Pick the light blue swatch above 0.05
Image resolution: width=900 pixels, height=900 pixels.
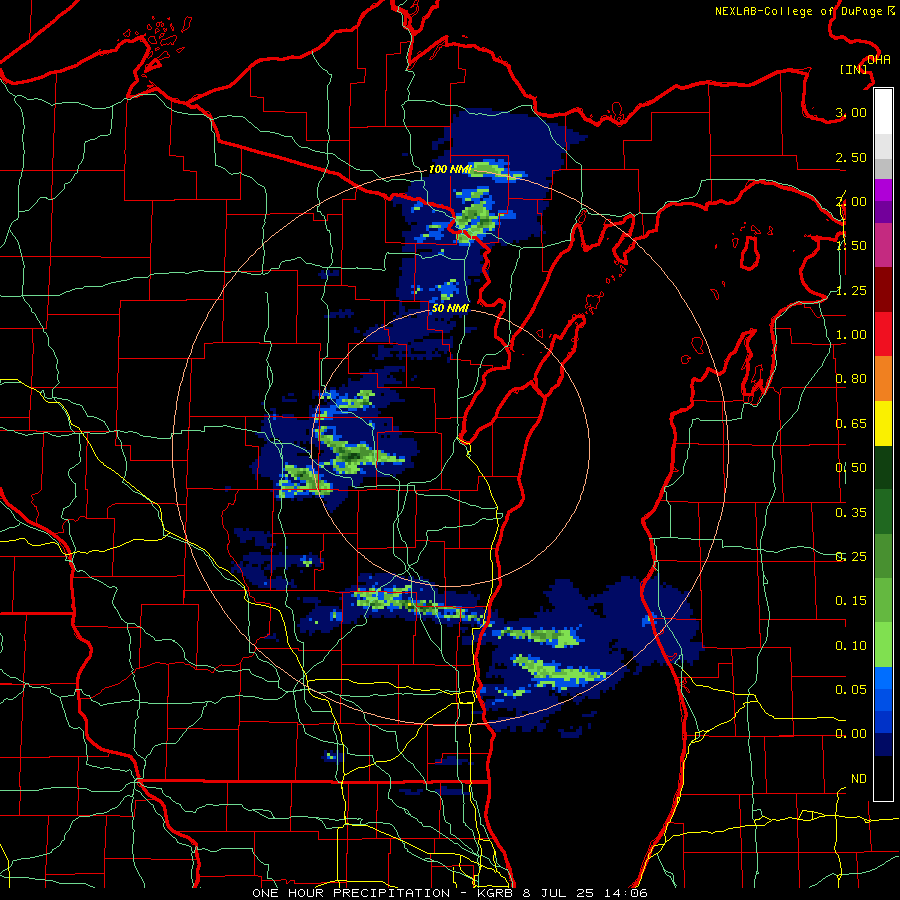point(883,677)
